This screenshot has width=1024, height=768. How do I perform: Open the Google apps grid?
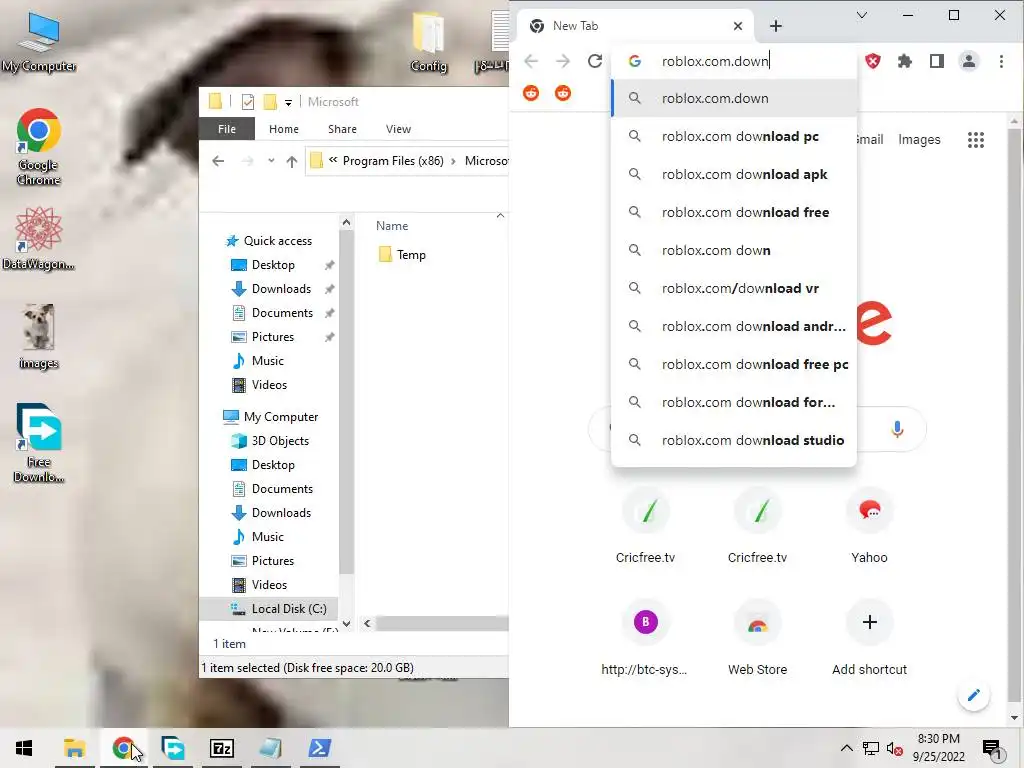point(976,140)
